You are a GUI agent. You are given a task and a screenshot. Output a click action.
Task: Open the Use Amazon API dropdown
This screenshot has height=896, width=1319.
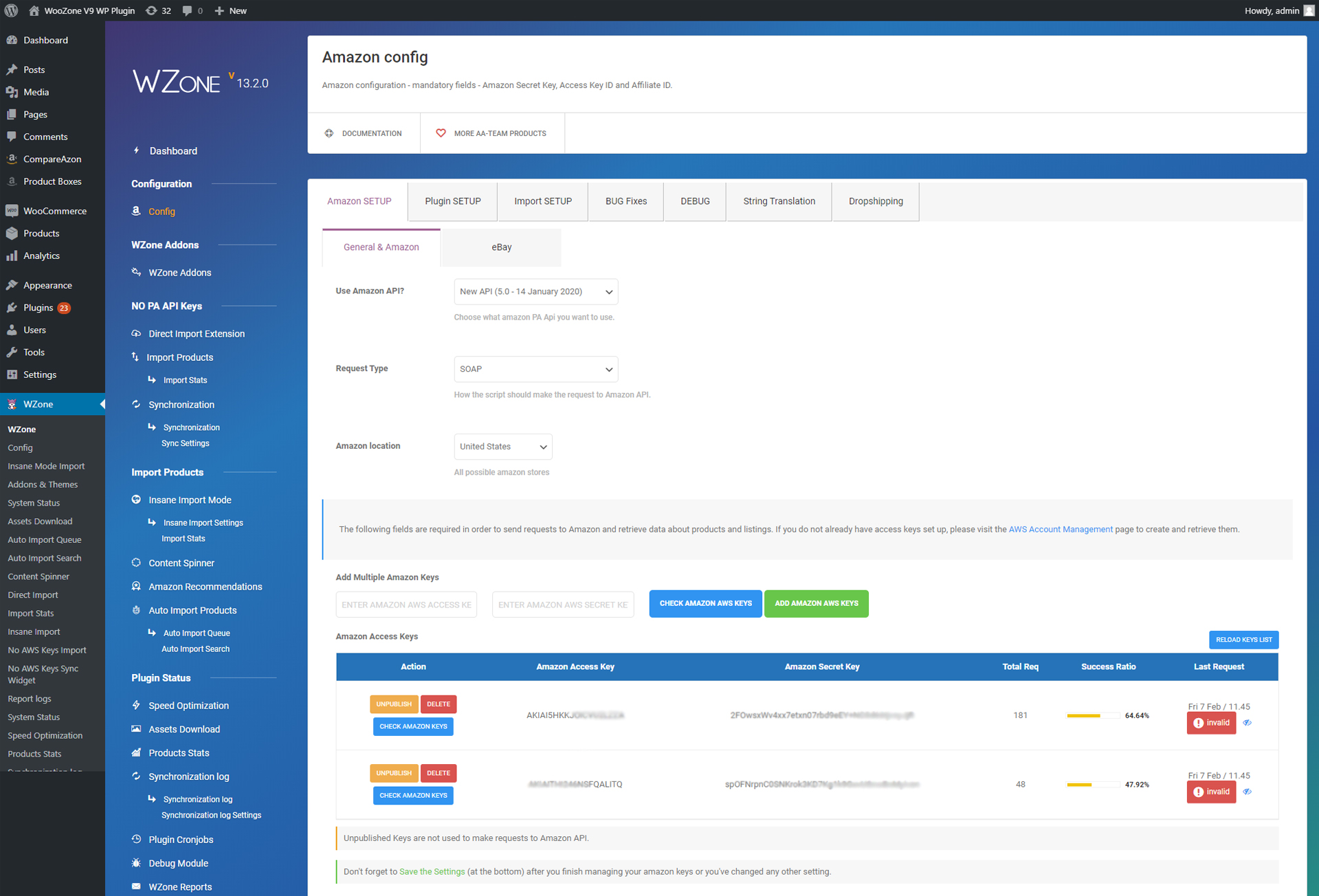[x=535, y=291]
